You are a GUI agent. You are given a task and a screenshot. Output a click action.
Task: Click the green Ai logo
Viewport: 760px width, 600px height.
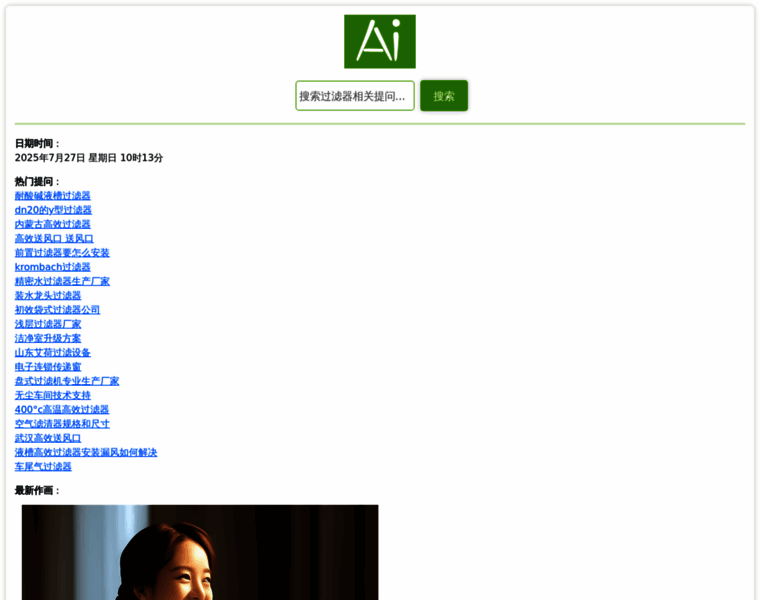[379, 41]
